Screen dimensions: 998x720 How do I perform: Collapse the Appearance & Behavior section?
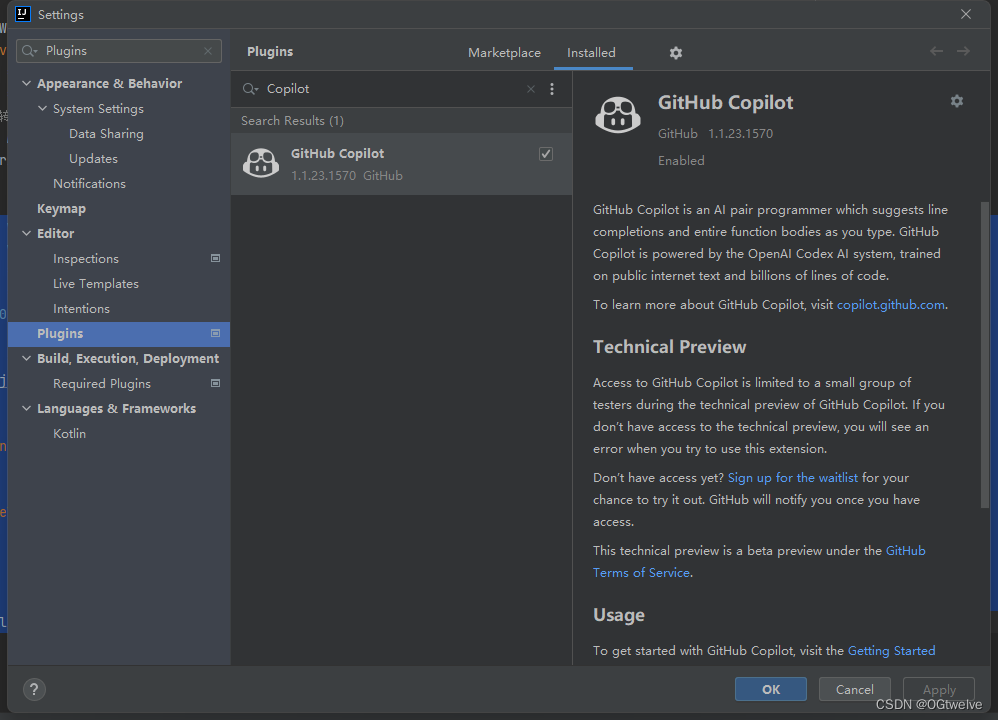pos(27,83)
